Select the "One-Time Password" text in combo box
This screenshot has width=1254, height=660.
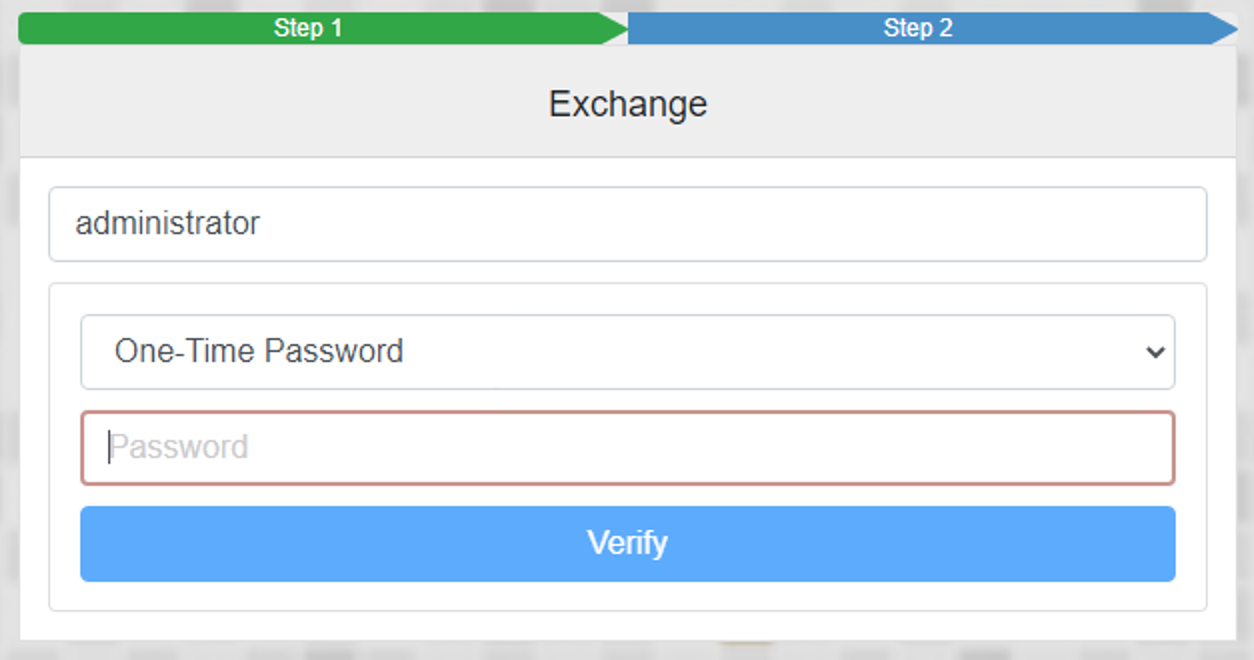[x=259, y=352]
